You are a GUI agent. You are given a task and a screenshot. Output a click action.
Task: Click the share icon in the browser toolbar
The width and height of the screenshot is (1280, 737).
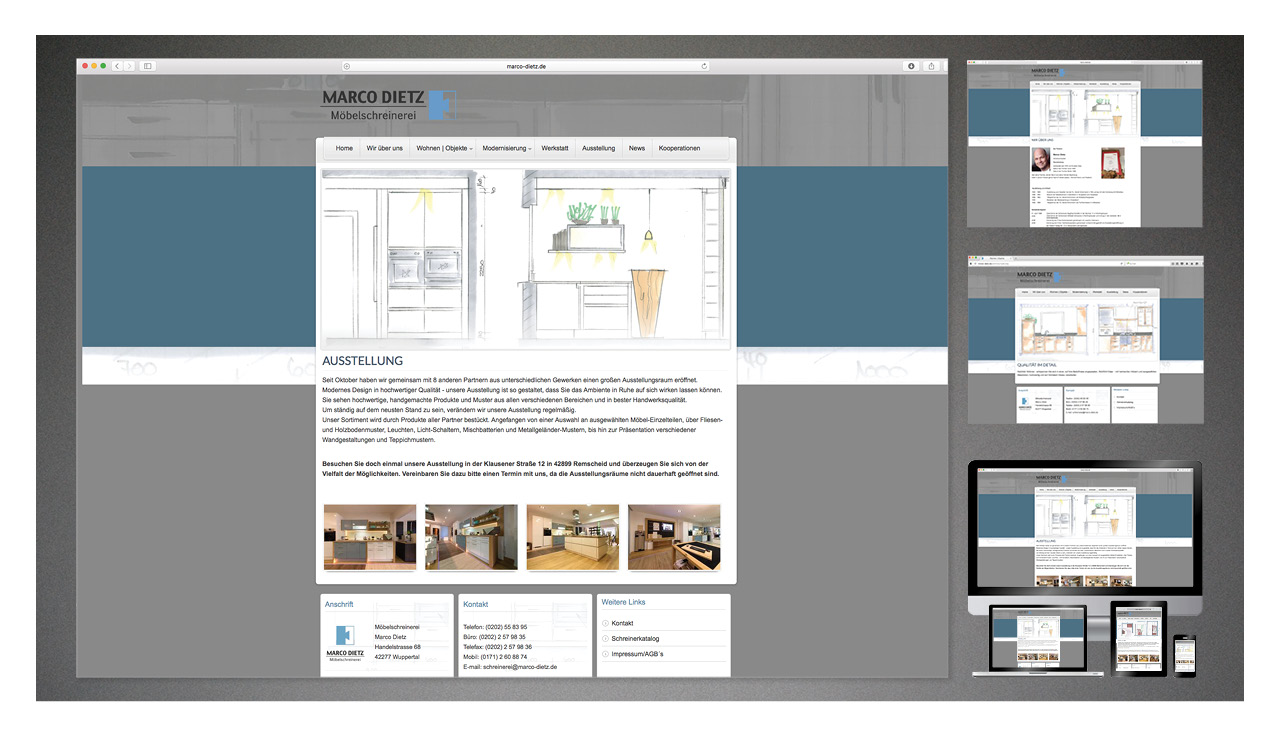pyautogui.click(x=930, y=66)
